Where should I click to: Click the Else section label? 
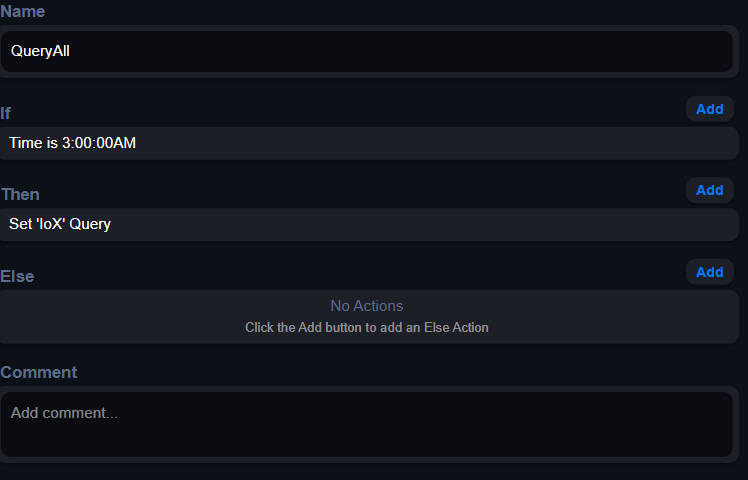point(17,276)
